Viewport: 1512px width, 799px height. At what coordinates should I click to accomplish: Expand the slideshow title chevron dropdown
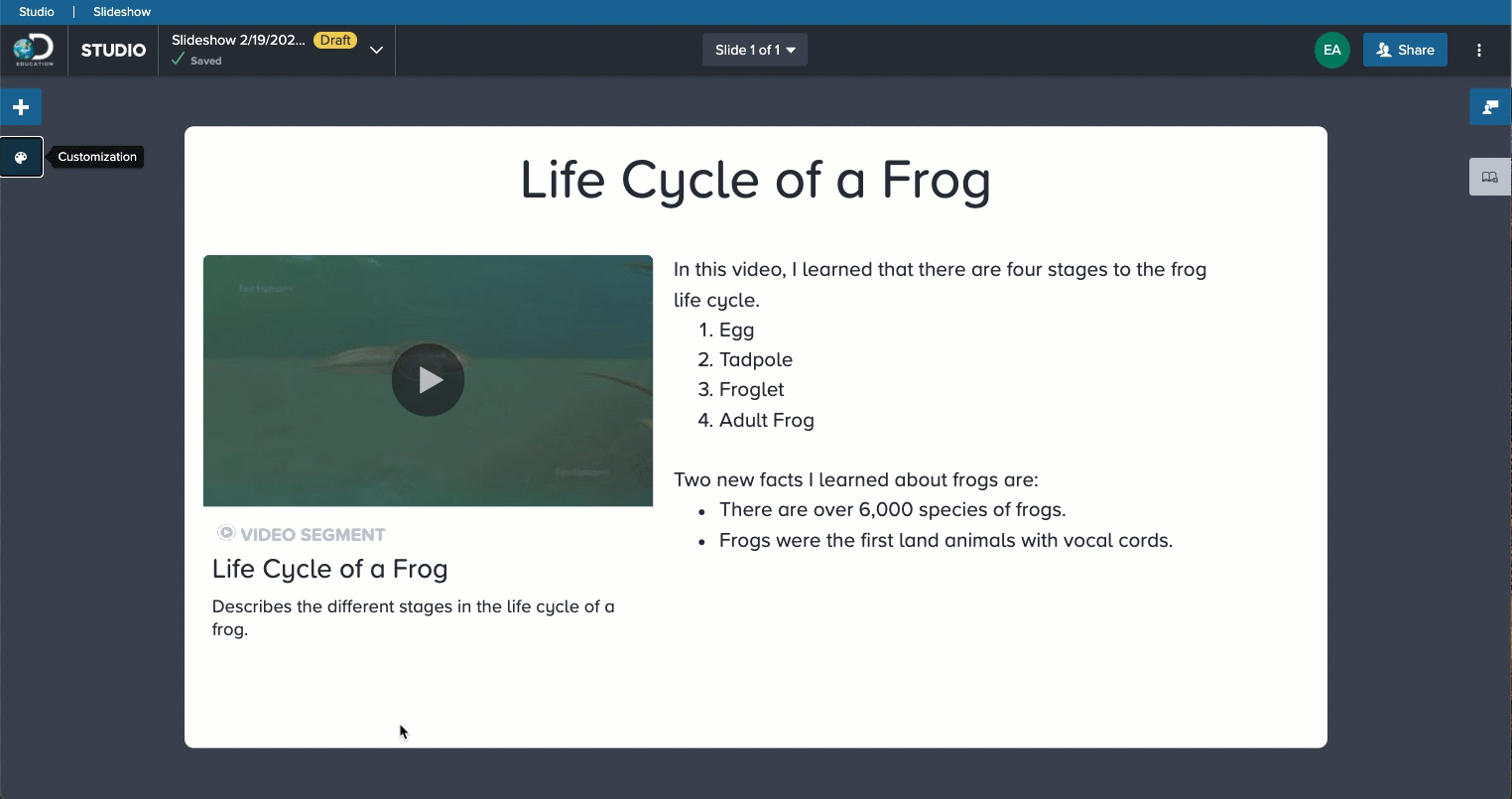click(376, 50)
